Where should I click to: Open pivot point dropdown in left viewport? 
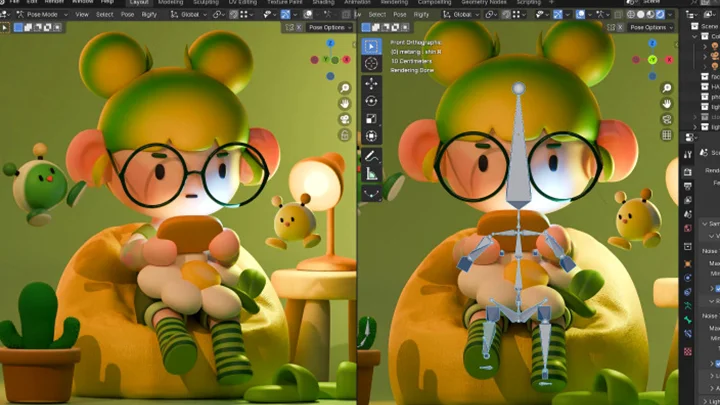(219, 15)
